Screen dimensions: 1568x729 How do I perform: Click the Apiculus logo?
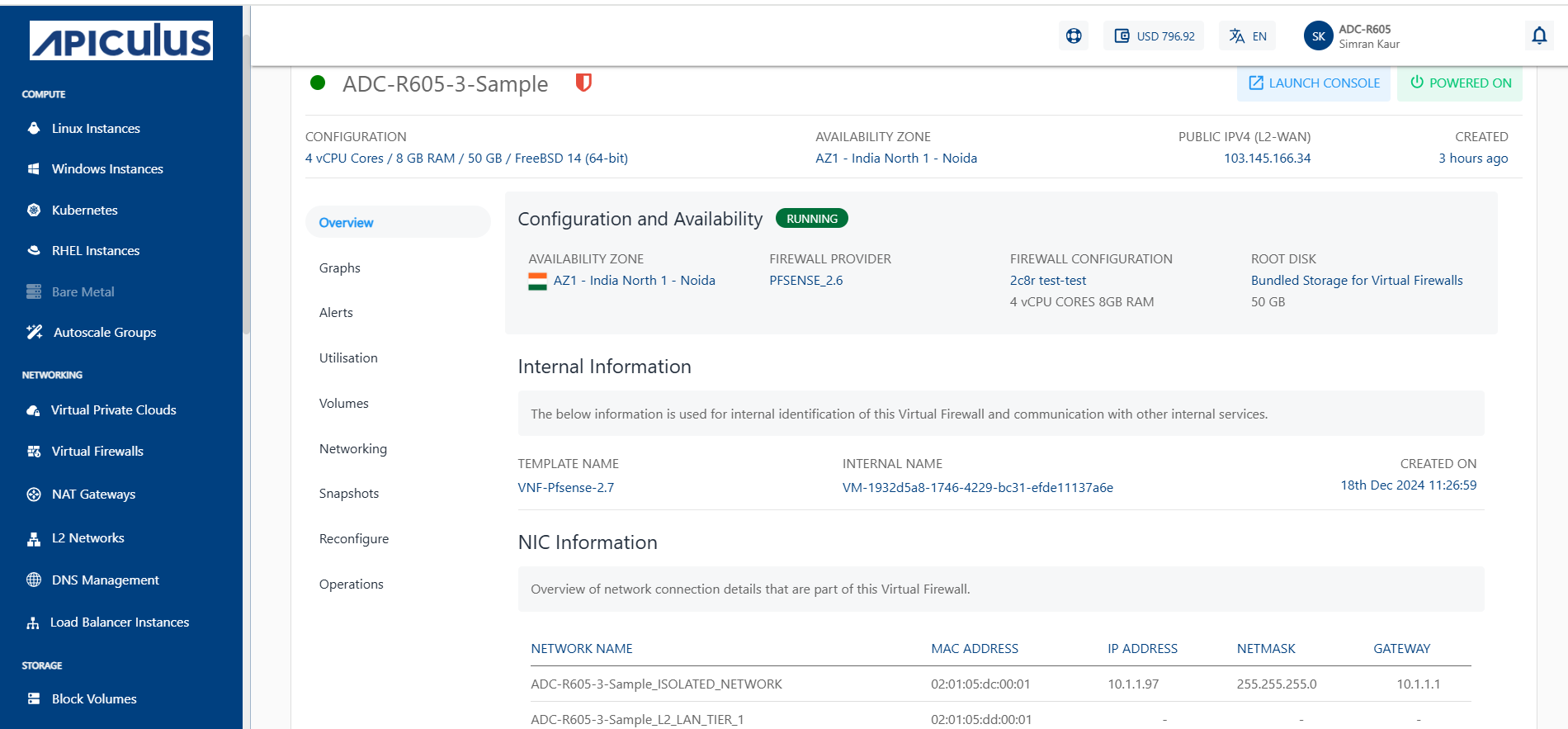tap(121, 40)
